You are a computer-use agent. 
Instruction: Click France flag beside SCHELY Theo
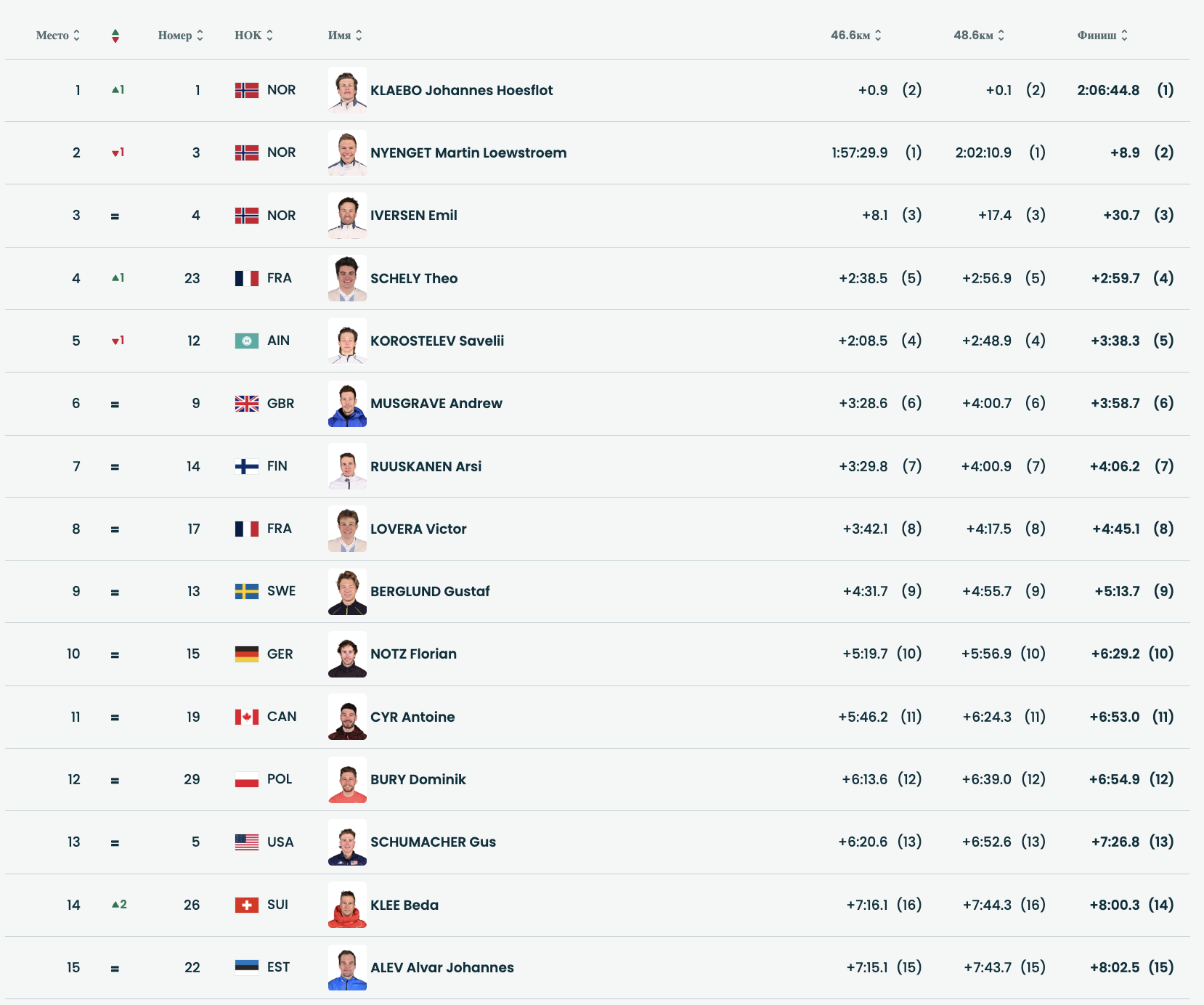click(x=247, y=278)
